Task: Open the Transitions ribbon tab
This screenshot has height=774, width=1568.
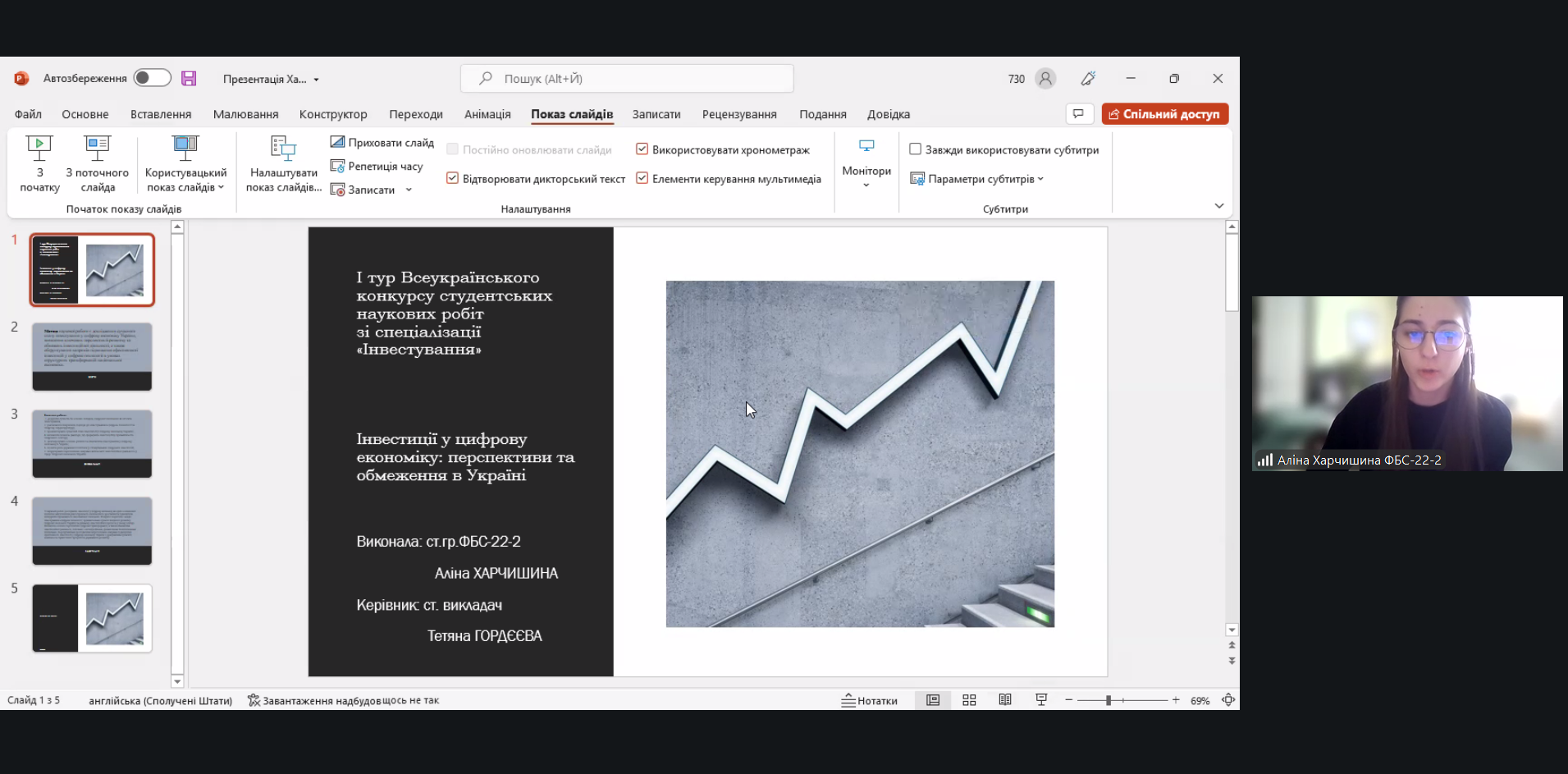Action: click(x=416, y=114)
